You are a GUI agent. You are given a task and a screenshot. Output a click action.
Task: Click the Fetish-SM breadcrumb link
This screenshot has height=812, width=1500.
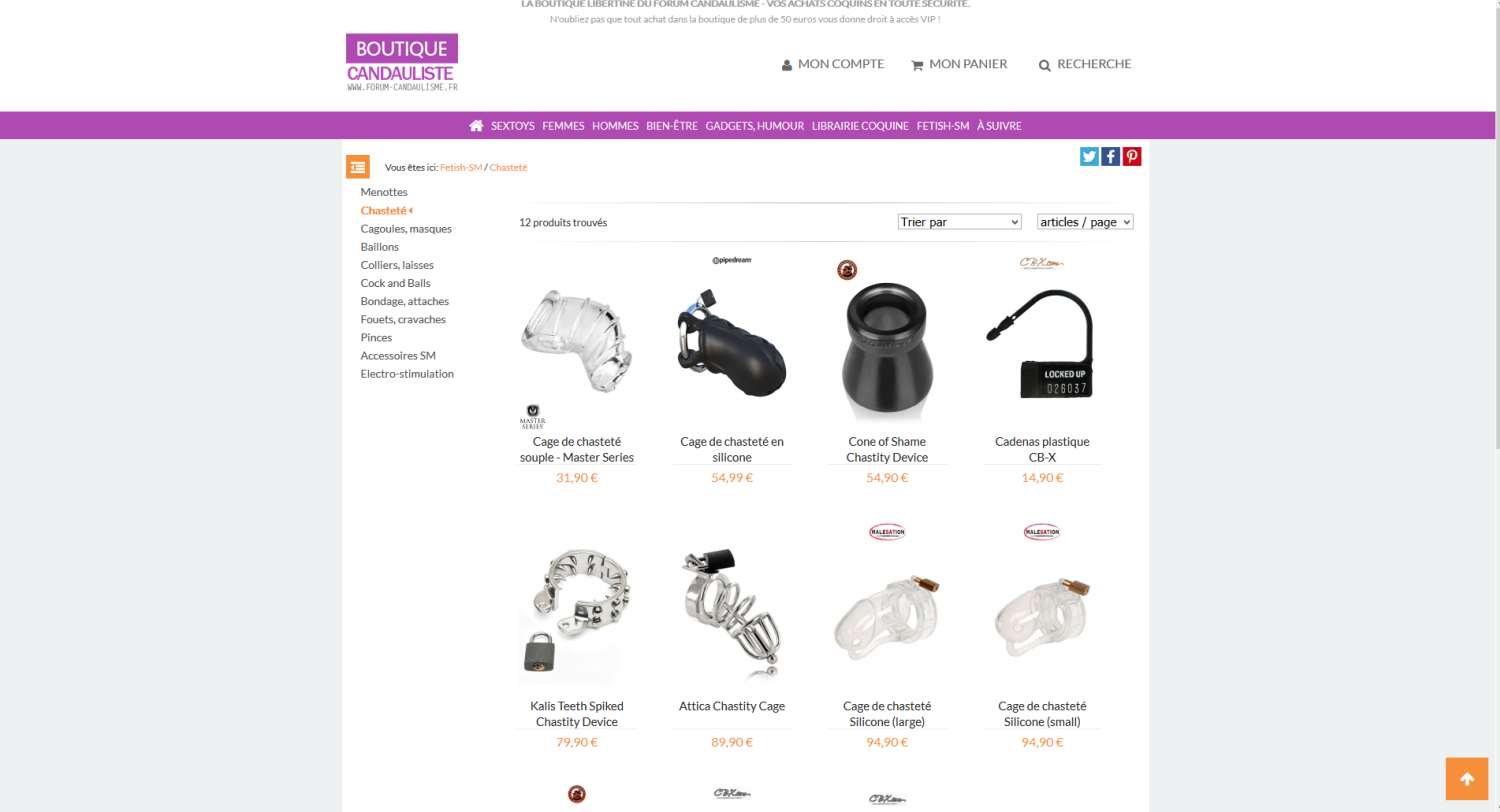tap(461, 167)
